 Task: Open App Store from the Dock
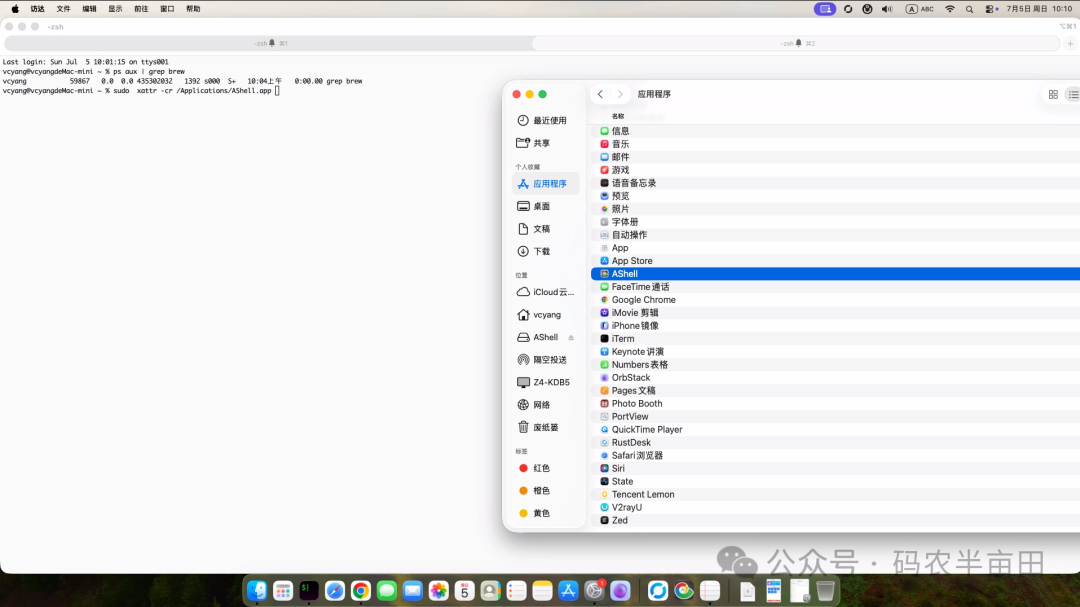point(568,590)
